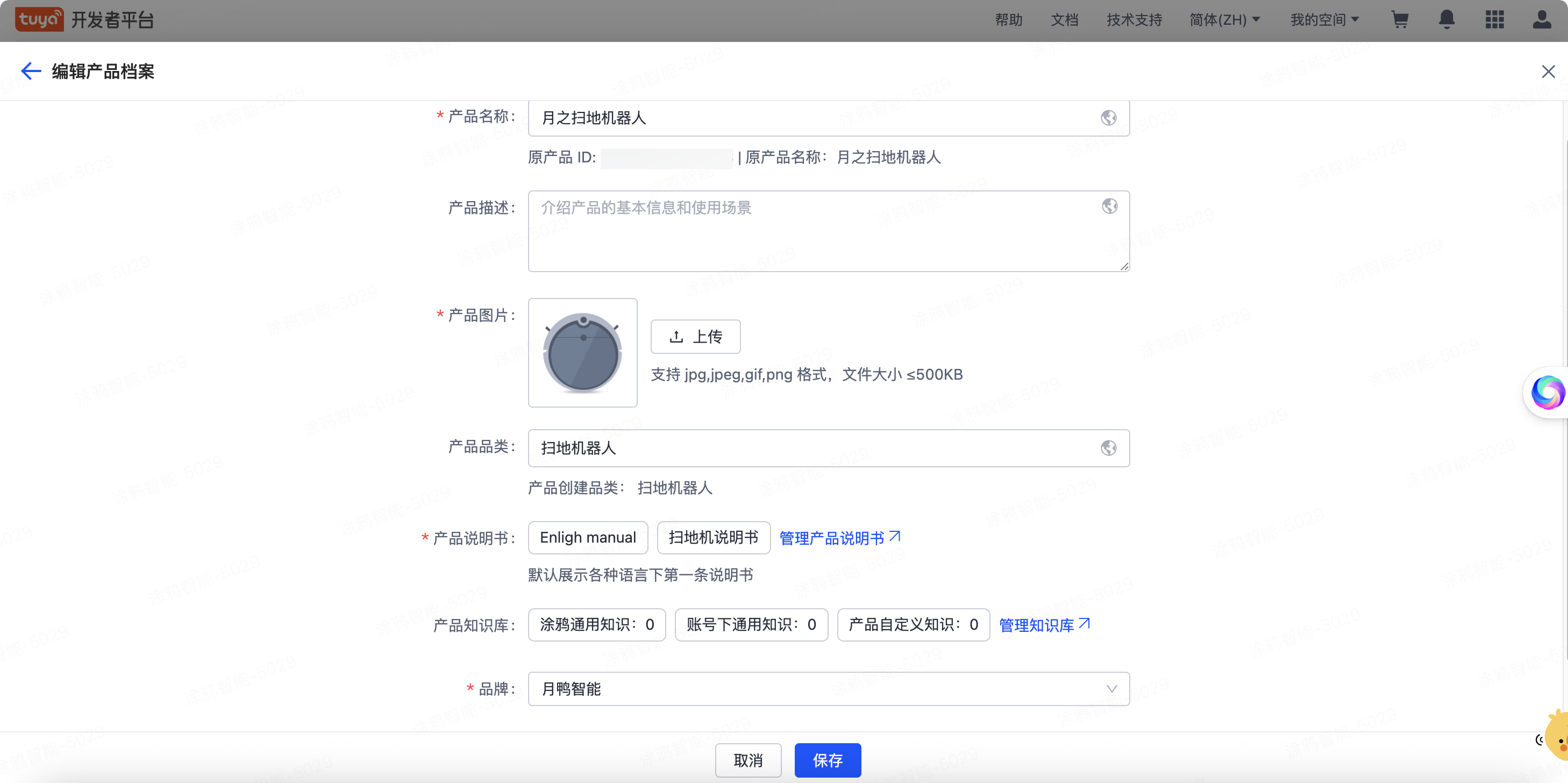Click globe icon beside 产品名称 field
This screenshot has height=783, width=1568.
pyautogui.click(x=1108, y=118)
